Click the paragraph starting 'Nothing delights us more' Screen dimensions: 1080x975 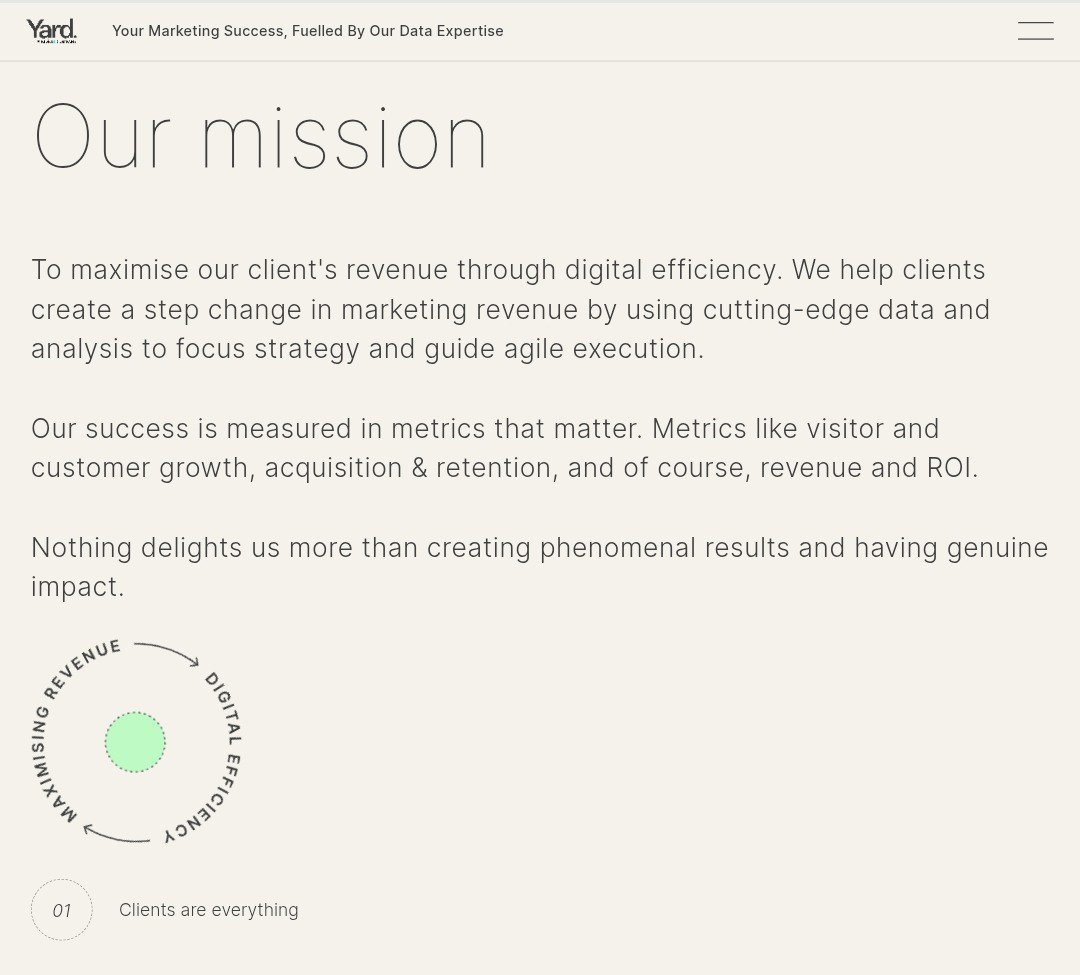click(x=539, y=567)
